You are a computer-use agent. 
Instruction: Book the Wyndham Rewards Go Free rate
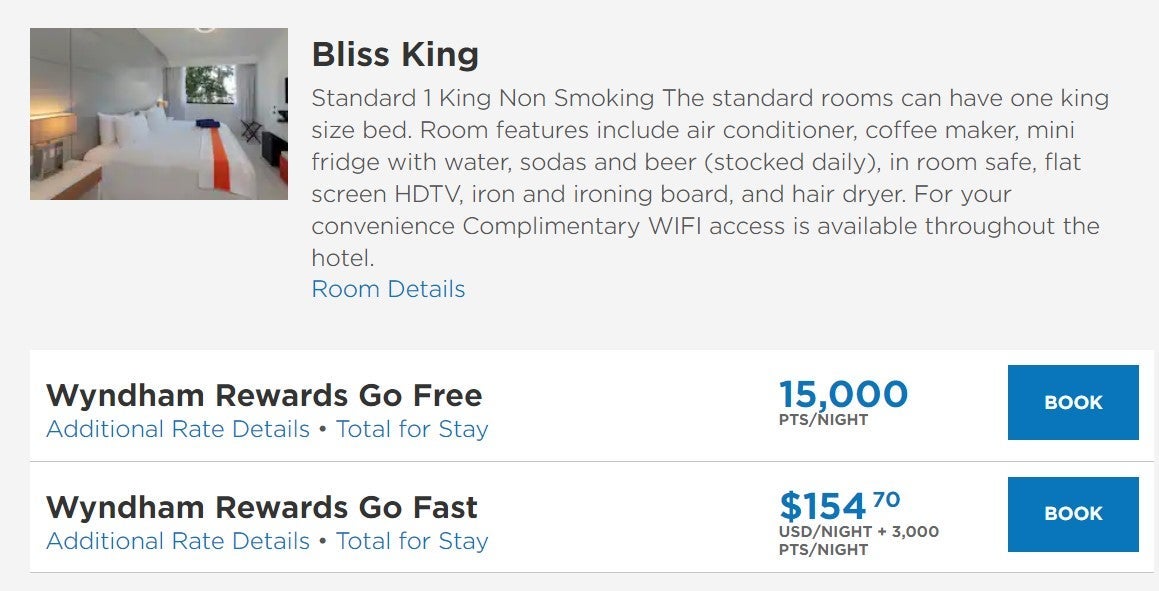pos(1073,402)
